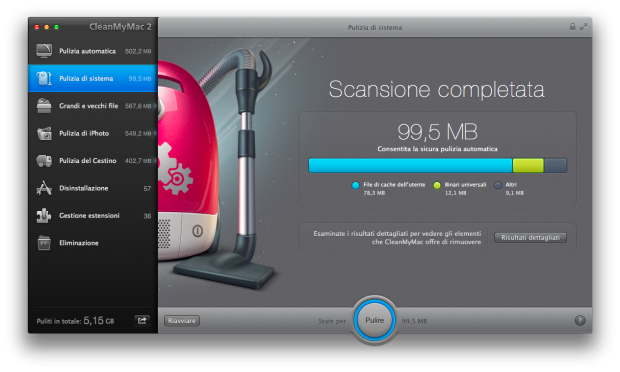Screen dimensions: 620x372
Task: Click the share icon beside Puliti in totale
Action: tap(142, 321)
